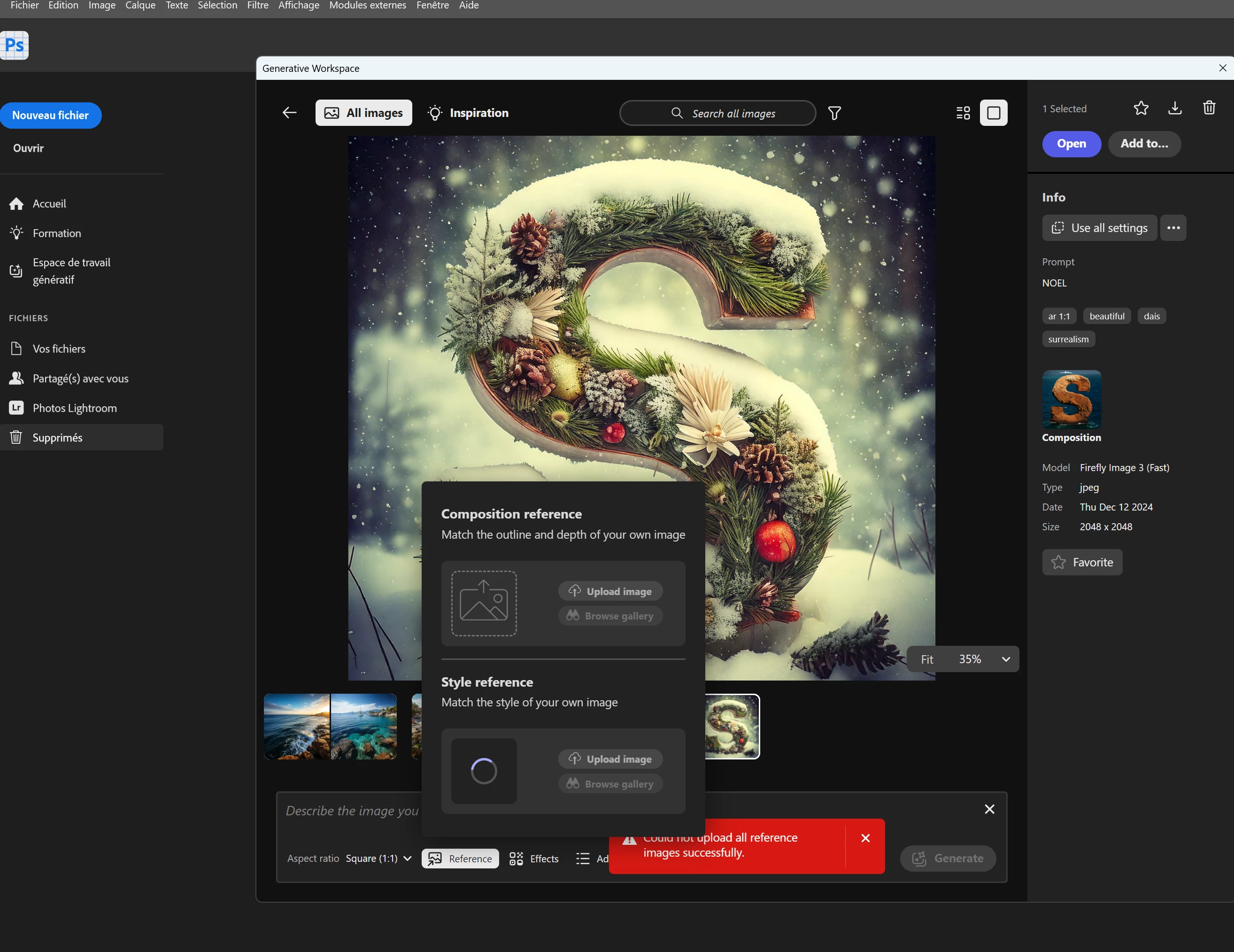The width and height of the screenshot is (1234, 952).
Task: Open more options ellipsis beside Use all settings
Action: [x=1173, y=228]
